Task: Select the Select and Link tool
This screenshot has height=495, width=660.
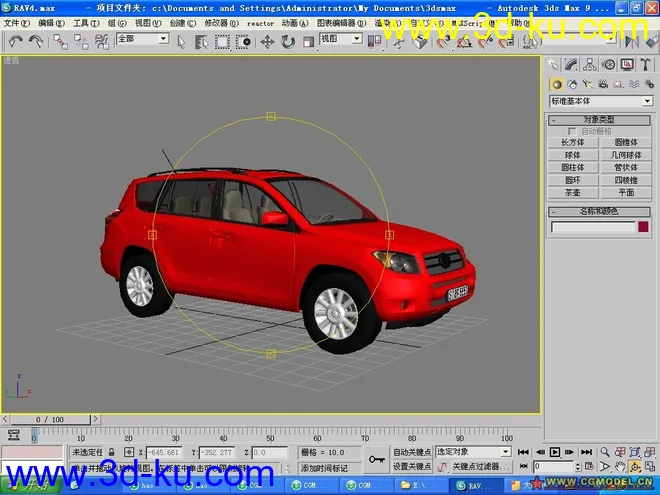Action: click(x=60, y=42)
